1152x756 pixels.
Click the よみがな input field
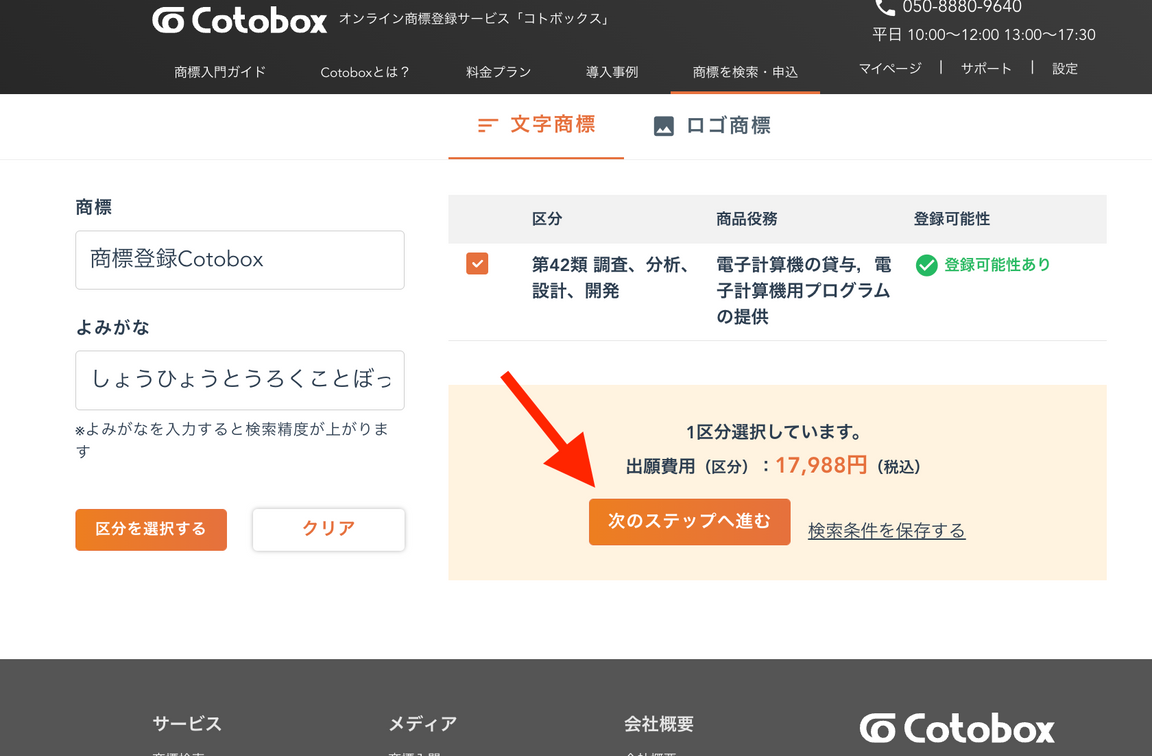240,380
